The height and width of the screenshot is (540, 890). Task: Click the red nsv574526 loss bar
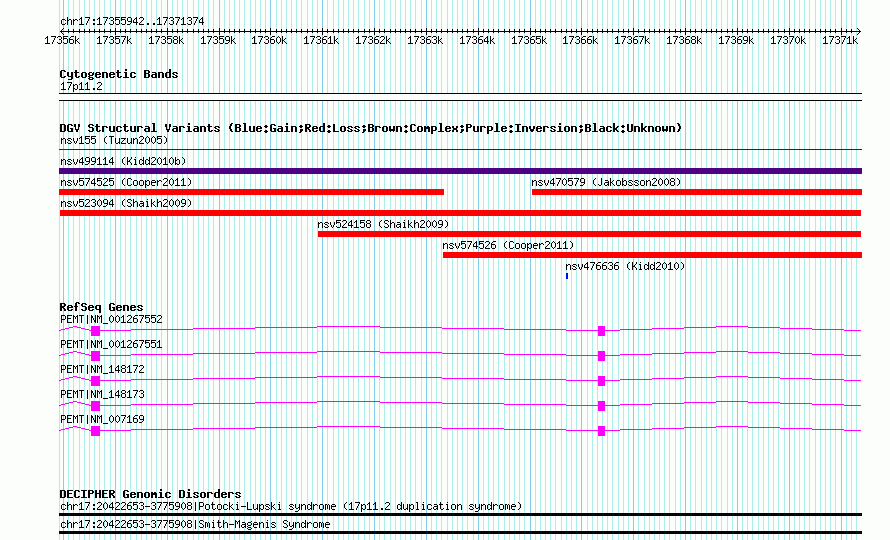click(652, 255)
